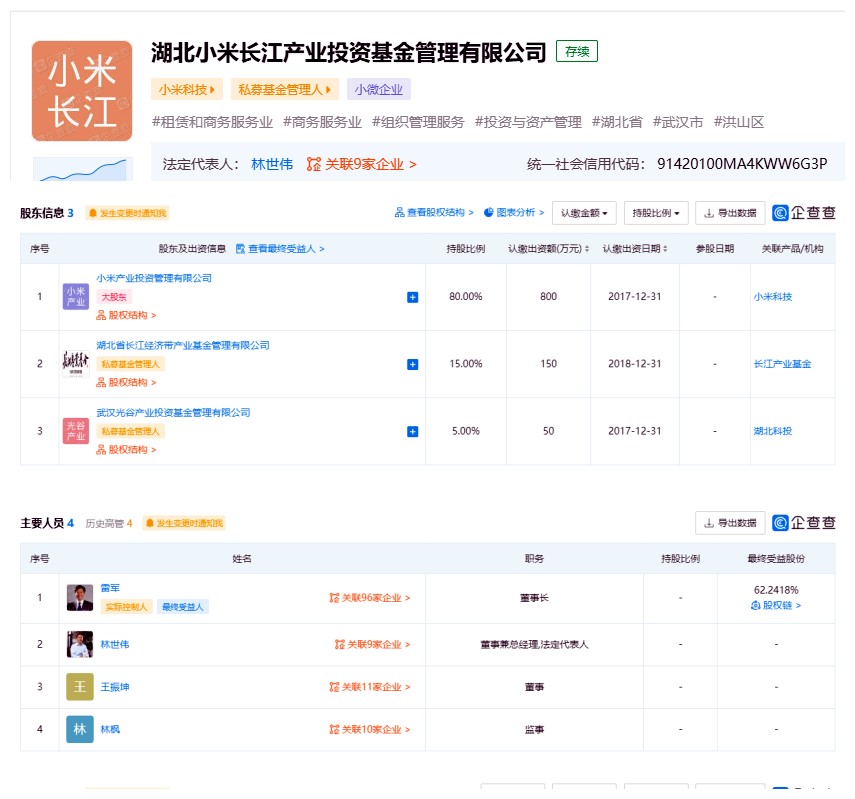Select the 主要人员 tab
855x799 pixels.
point(47,523)
